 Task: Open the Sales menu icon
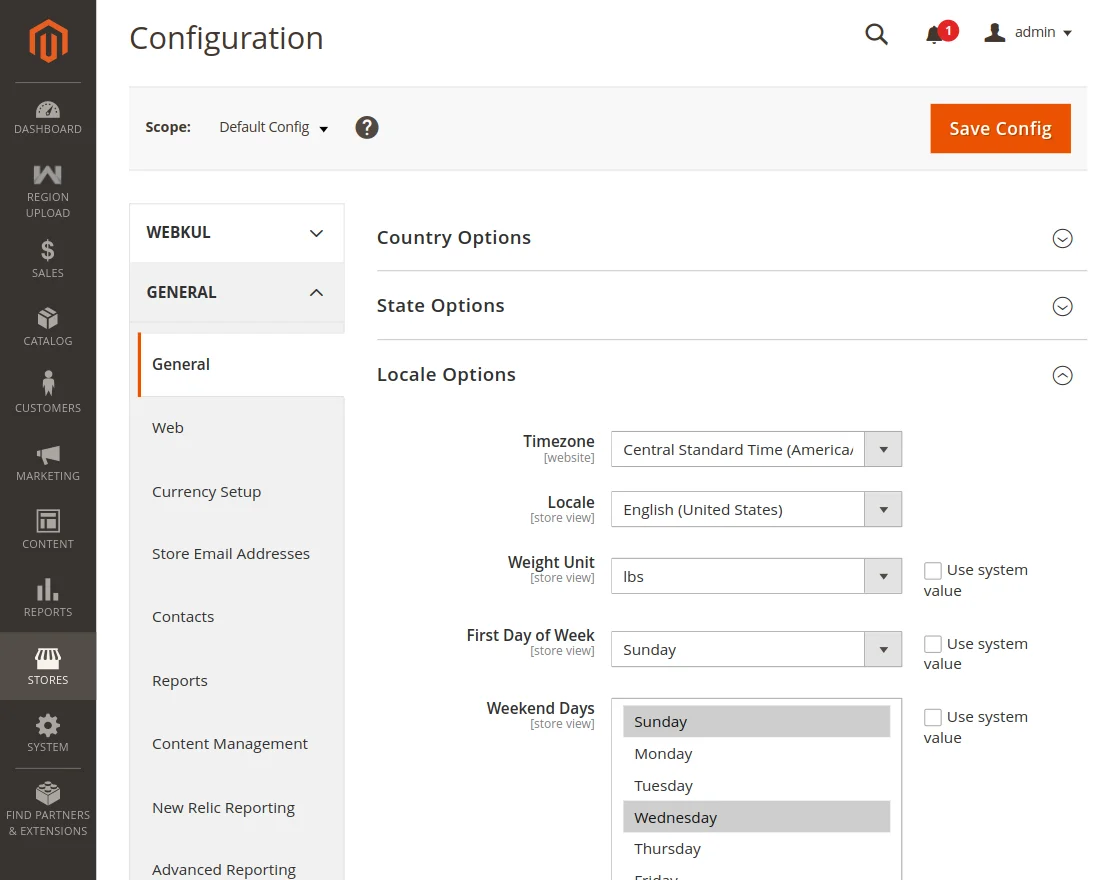[x=48, y=258]
